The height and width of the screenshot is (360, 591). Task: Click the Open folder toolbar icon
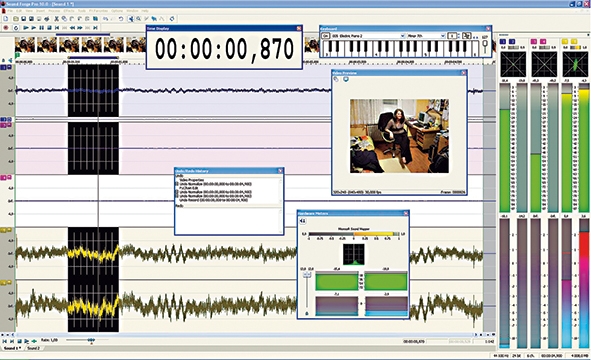16,19
